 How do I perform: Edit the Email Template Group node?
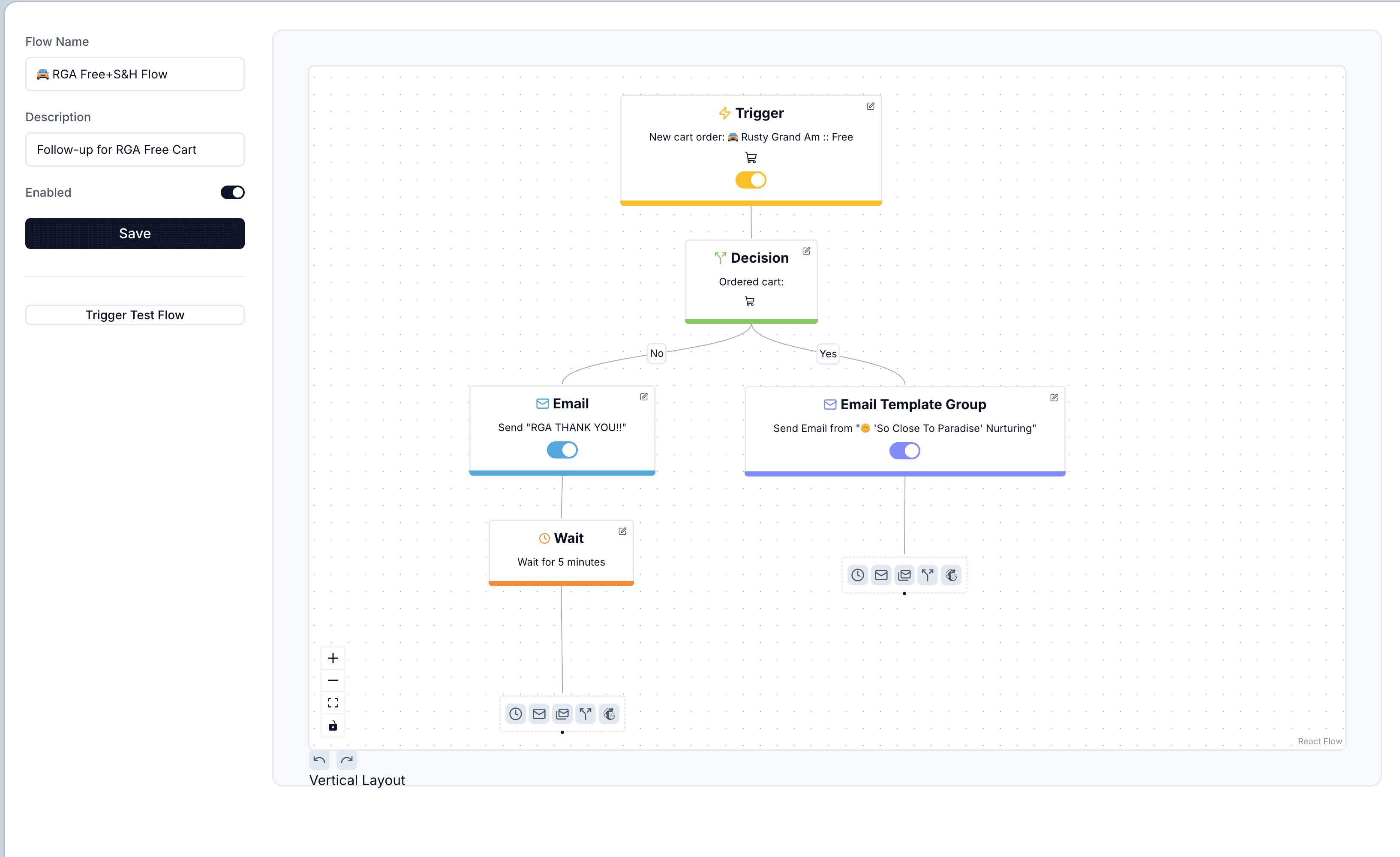click(x=1054, y=398)
